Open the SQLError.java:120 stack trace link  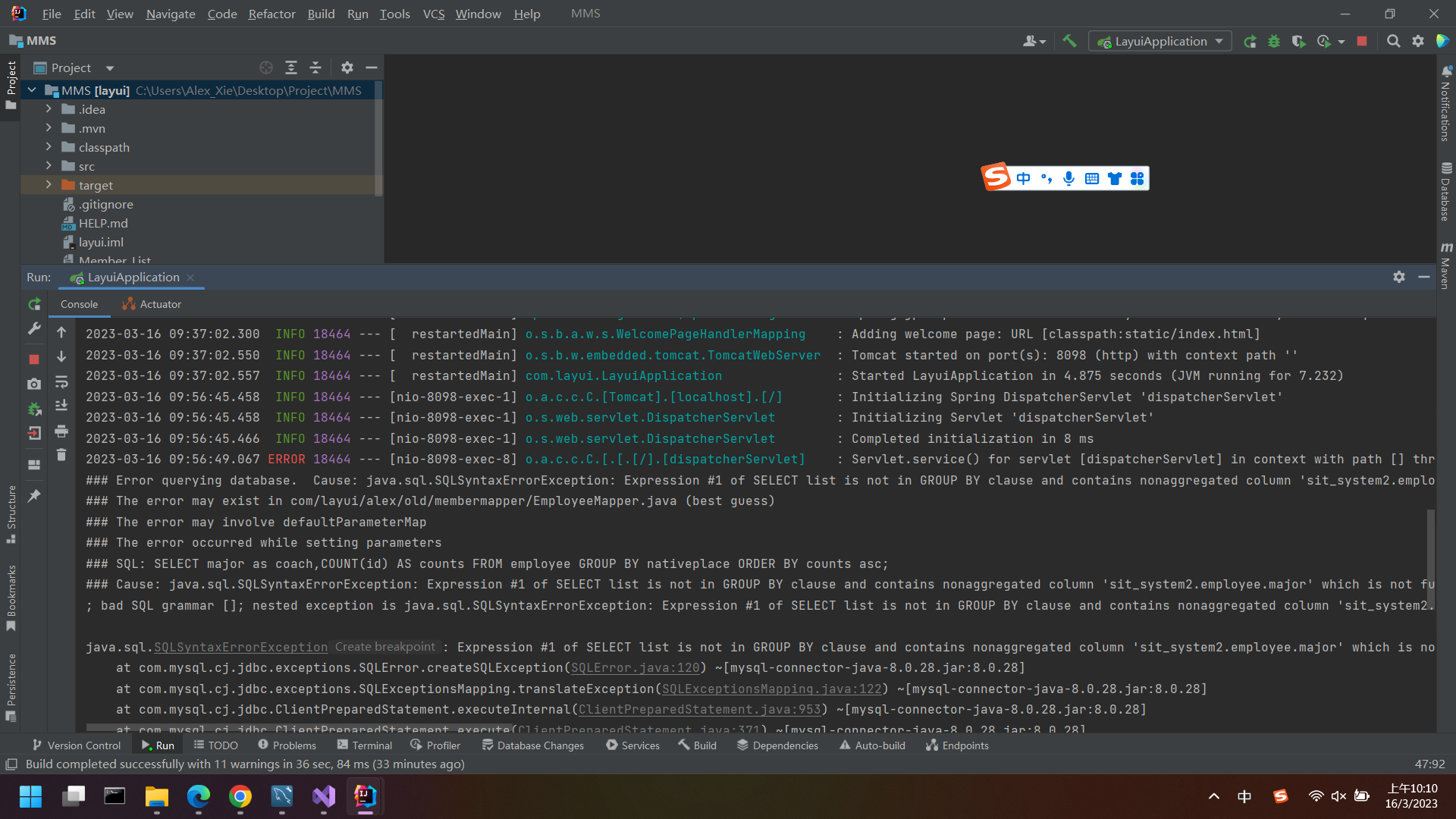click(x=635, y=668)
